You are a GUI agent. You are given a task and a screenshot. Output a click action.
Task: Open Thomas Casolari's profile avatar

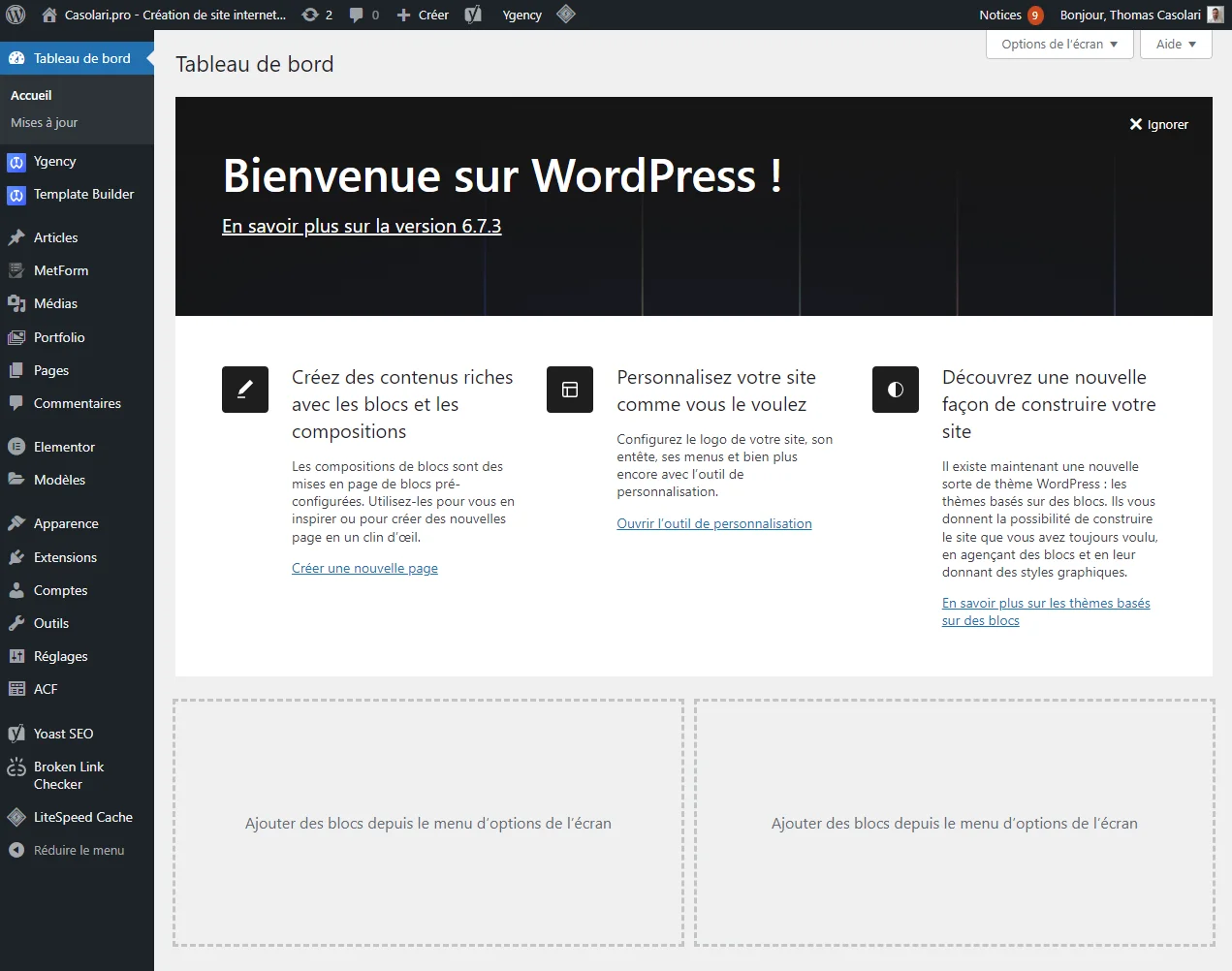pyautogui.click(x=1215, y=15)
